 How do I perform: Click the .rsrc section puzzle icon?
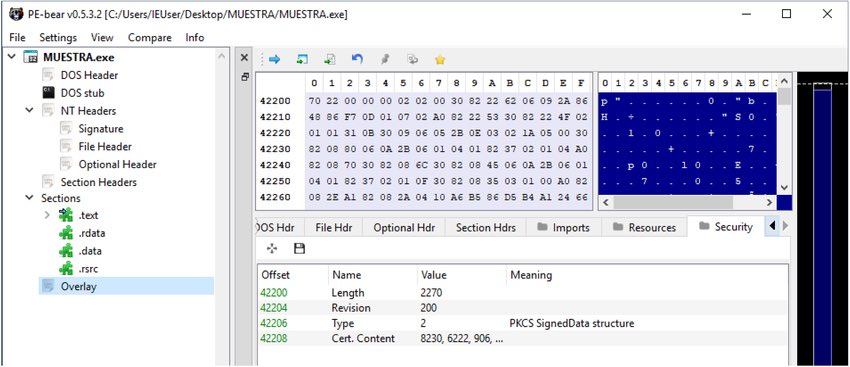[x=66, y=268]
